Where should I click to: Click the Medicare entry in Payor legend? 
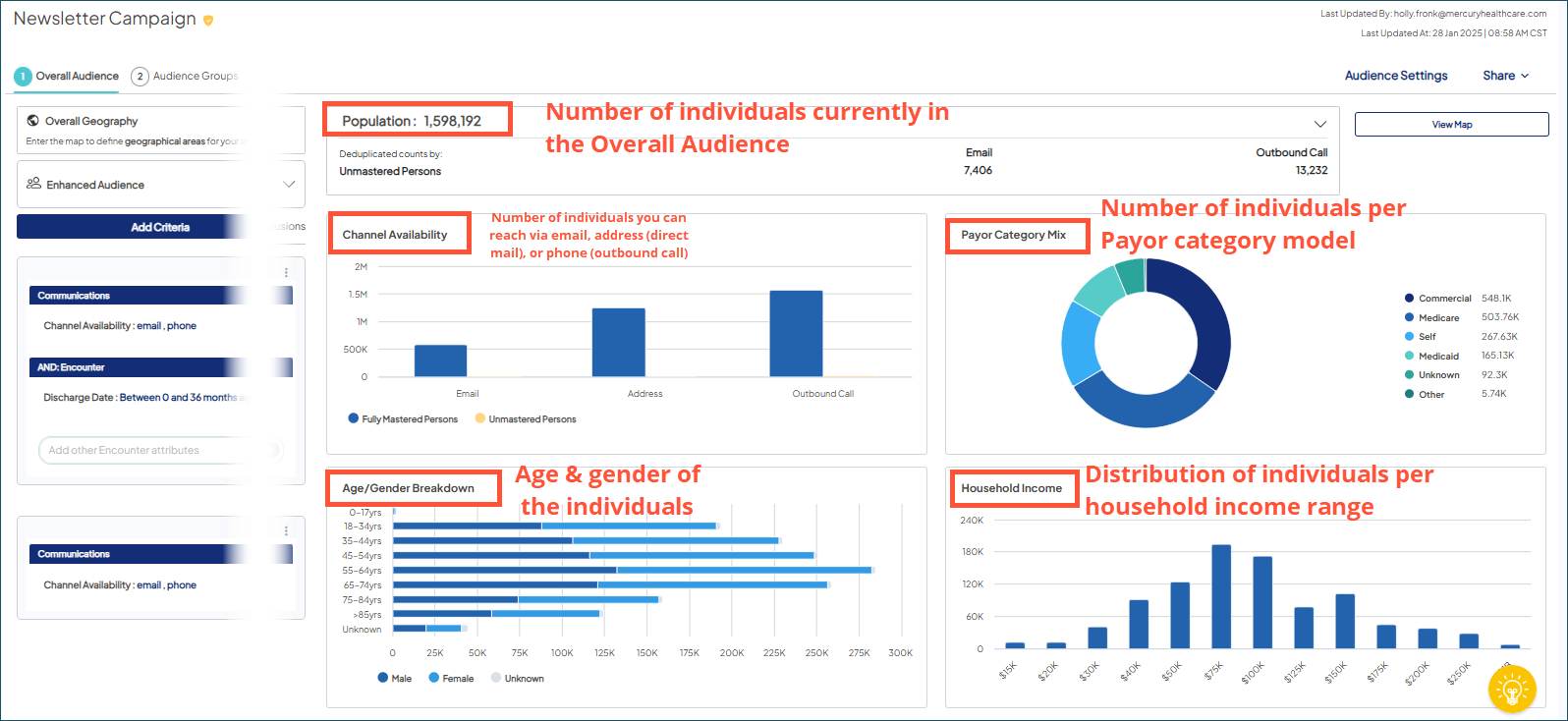pyautogui.click(x=1438, y=318)
